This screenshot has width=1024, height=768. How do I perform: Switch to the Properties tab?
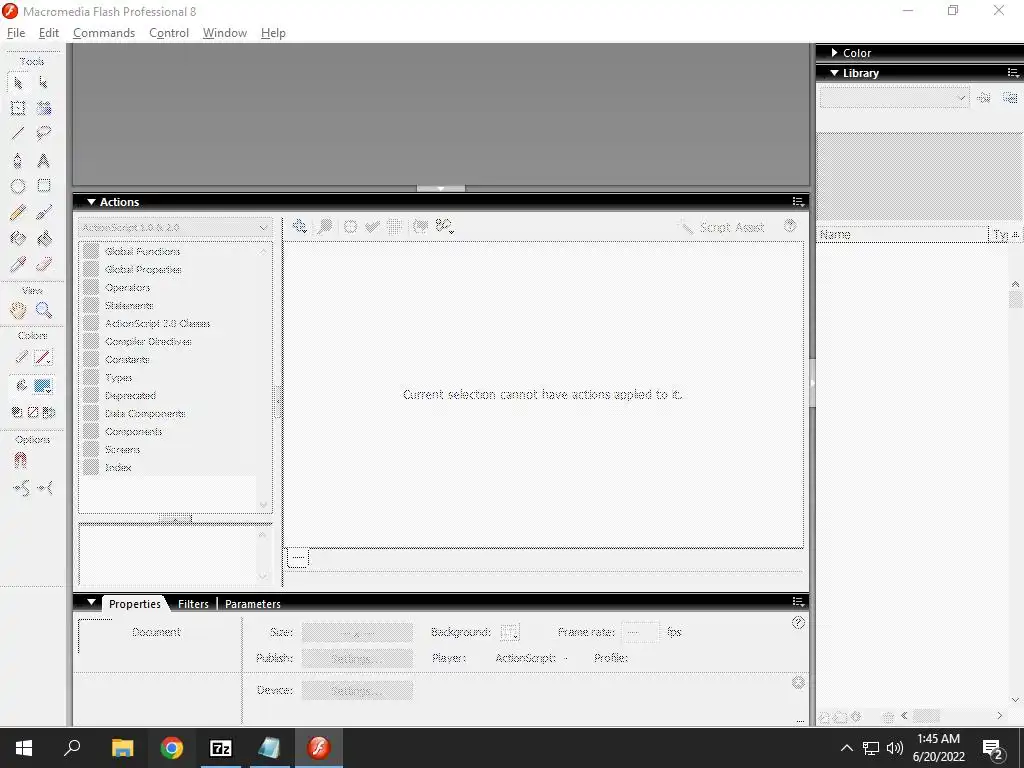135,604
